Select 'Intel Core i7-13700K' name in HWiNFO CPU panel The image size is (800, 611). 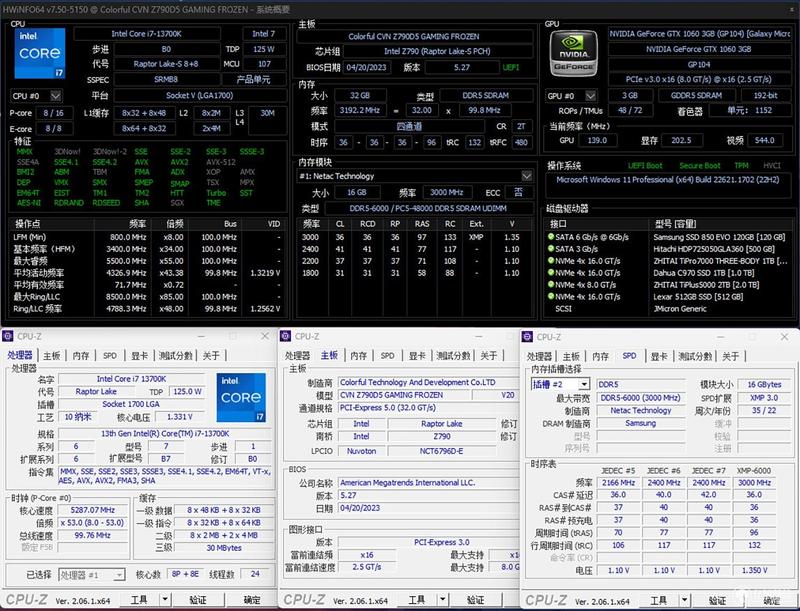tap(147, 34)
